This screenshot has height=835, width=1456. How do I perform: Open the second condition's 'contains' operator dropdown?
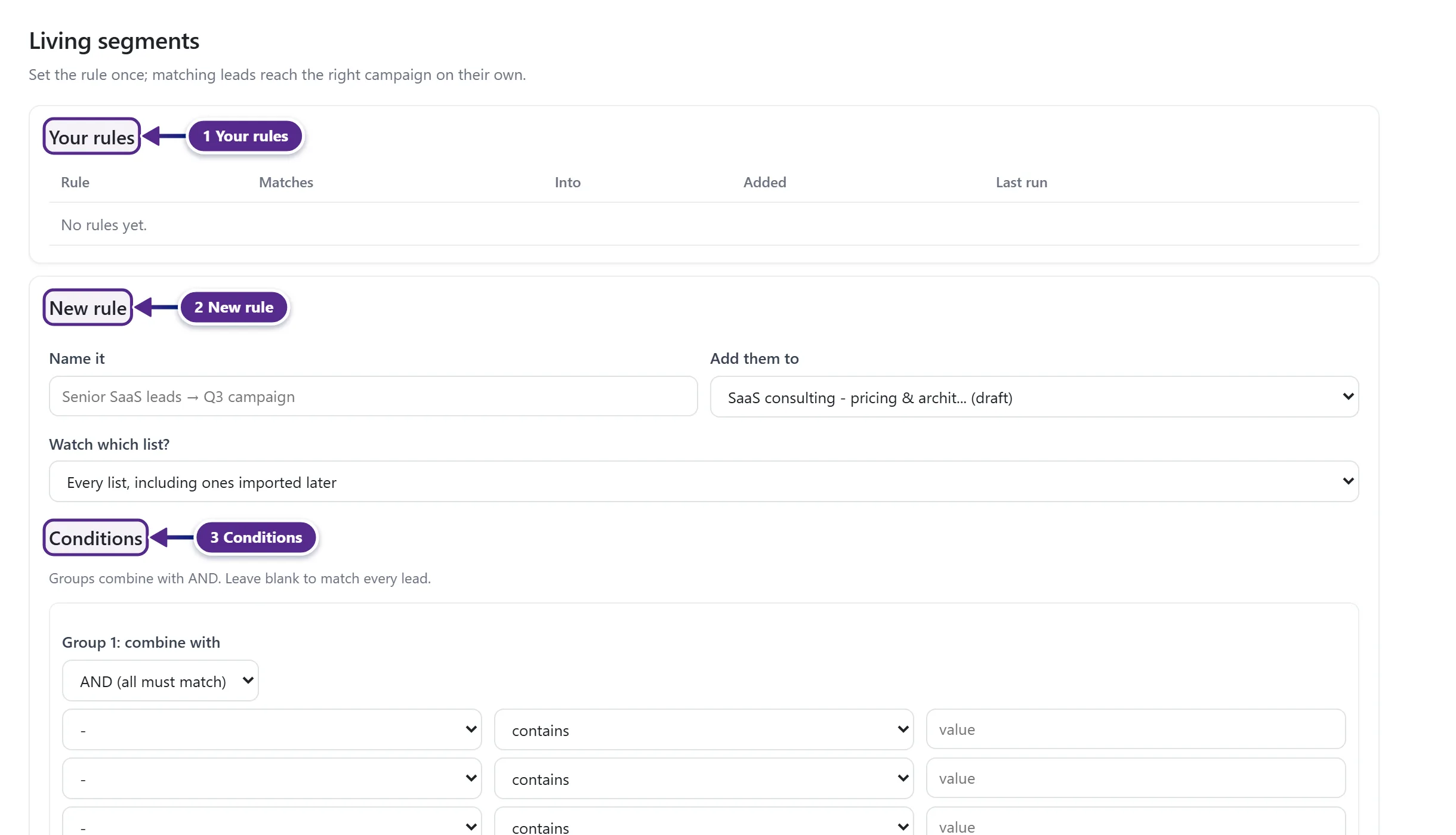(704, 778)
